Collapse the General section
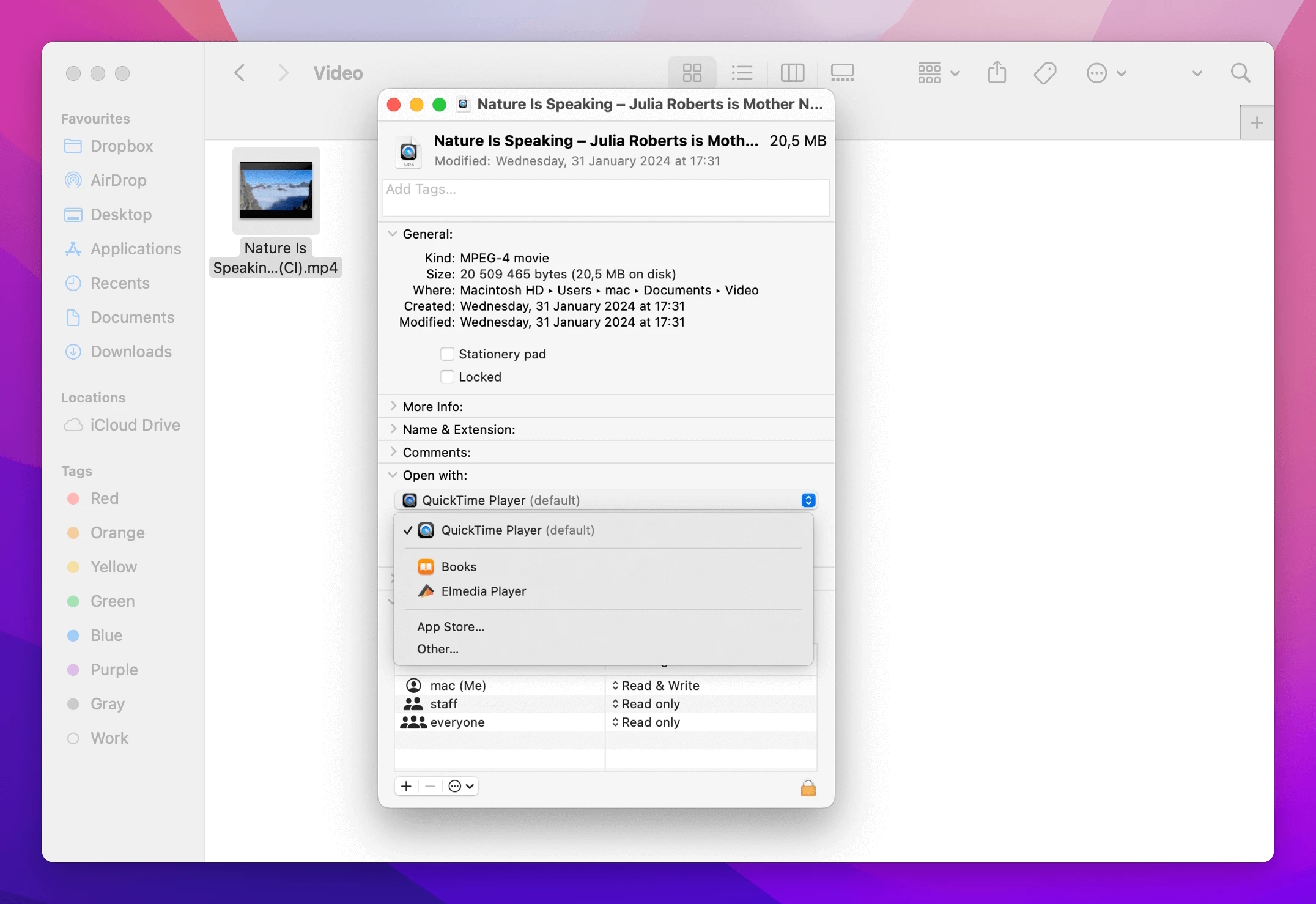Viewport: 1316px width, 904px height. click(393, 234)
